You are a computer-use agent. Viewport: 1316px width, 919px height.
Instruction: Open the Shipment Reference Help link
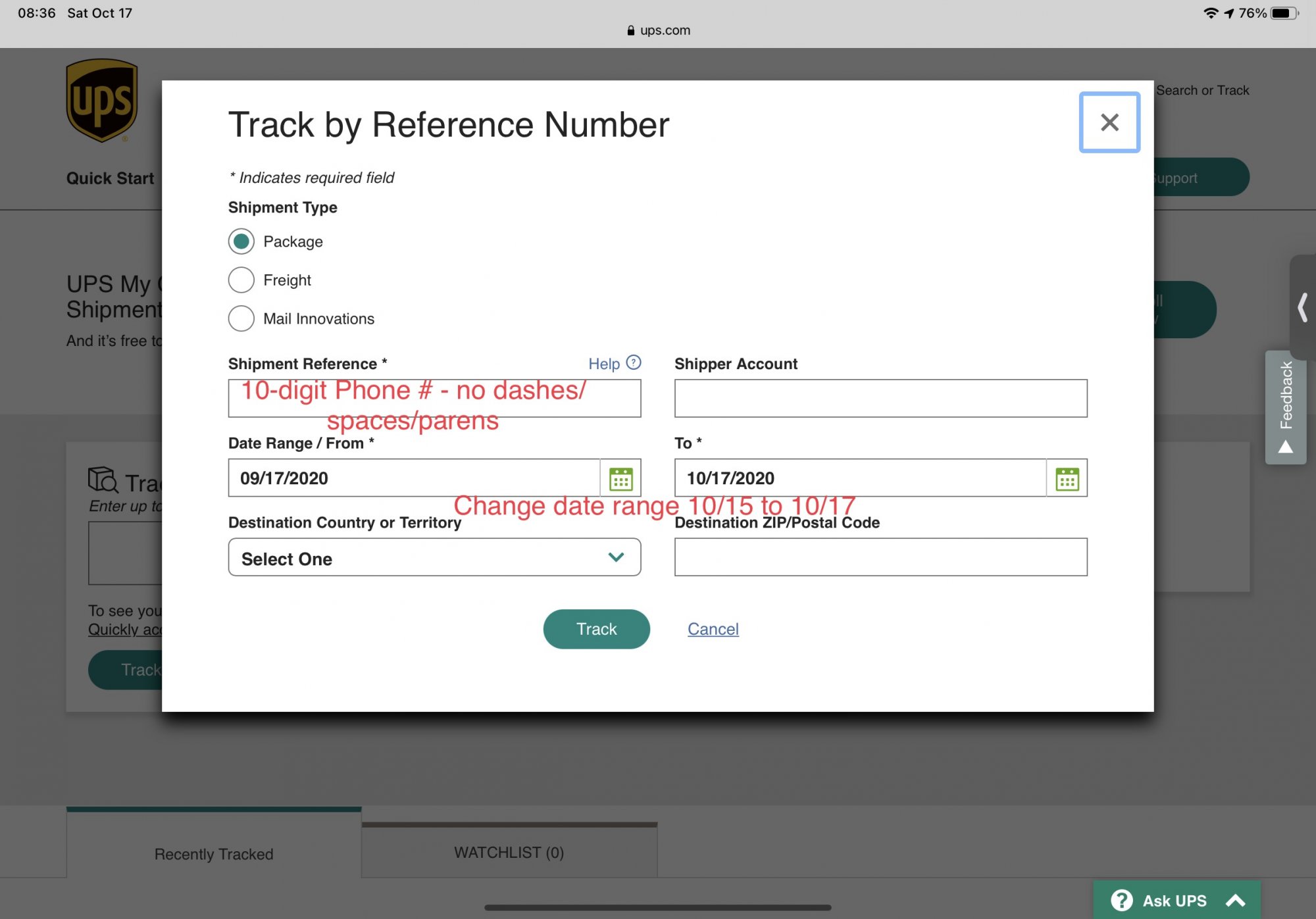[603, 364]
